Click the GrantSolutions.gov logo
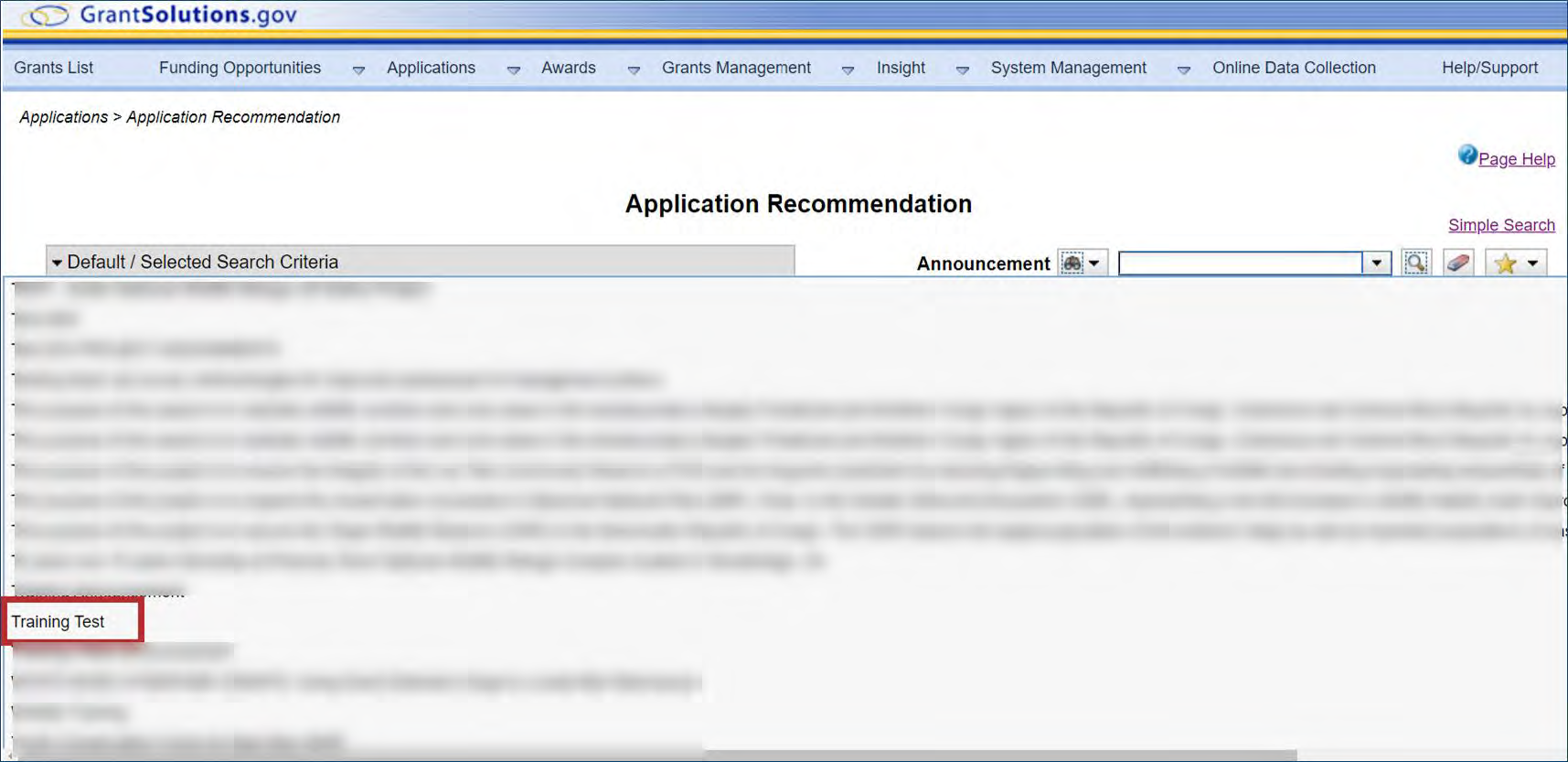The image size is (1568, 762). click(x=161, y=16)
